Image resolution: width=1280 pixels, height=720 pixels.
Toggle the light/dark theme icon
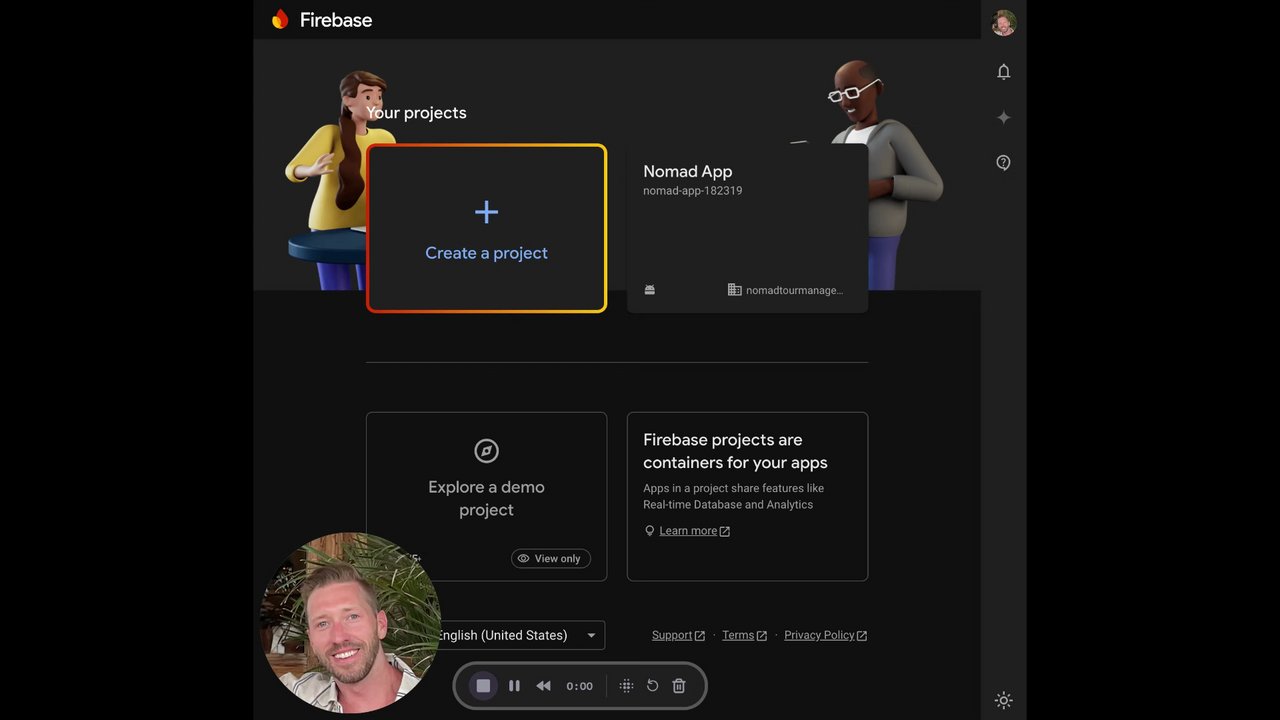pyautogui.click(x=1004, y=700)
